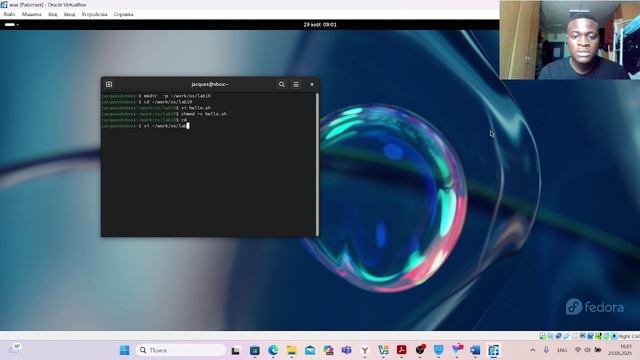Screen dimensions: 640x360
Task: Click the current 'vi ~/work/os/lab' prompt line
Action: coord(146,126)
